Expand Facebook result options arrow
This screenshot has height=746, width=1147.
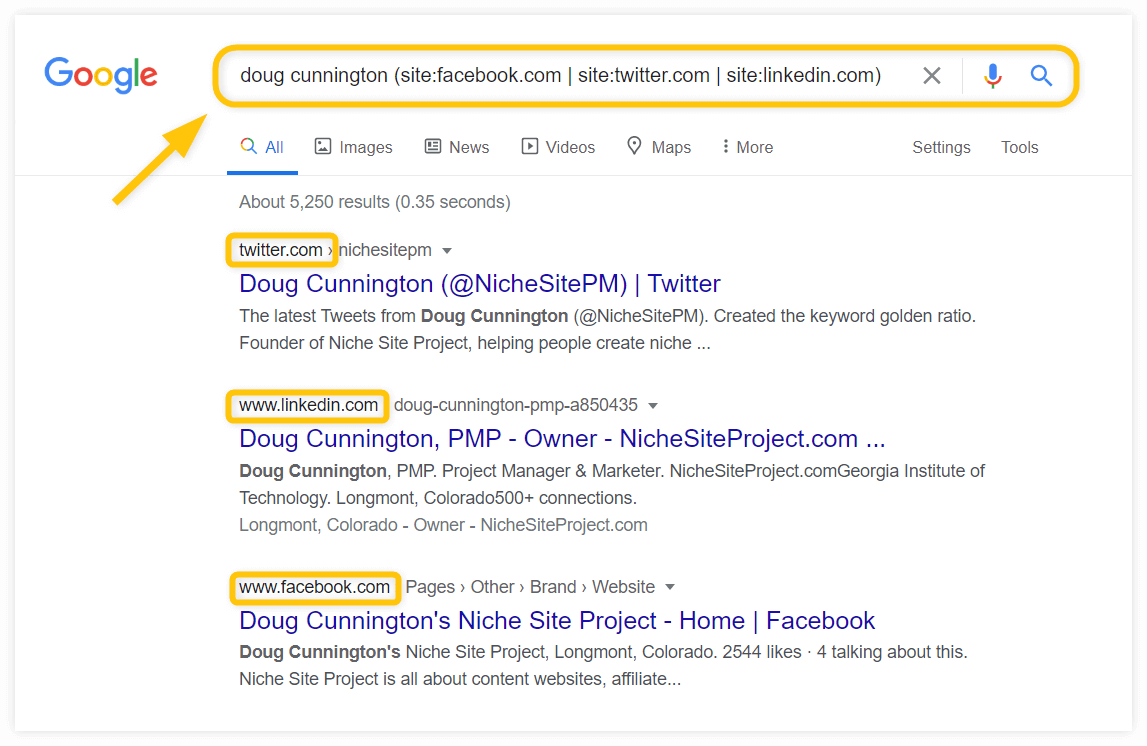669,587
